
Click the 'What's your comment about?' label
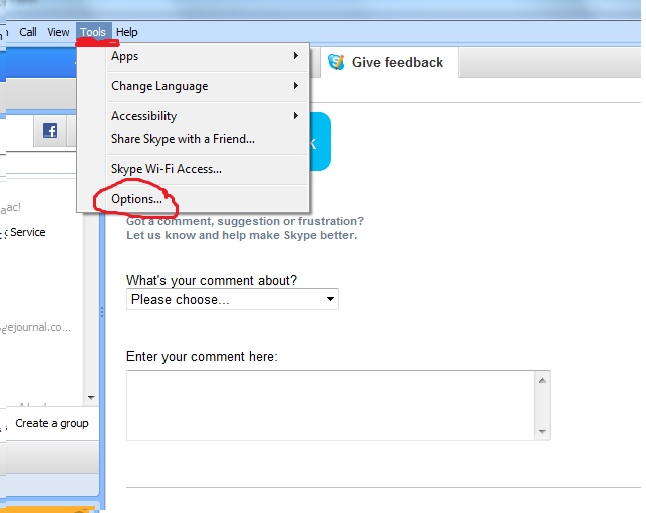pyautogui.click(x=211, y=280)
